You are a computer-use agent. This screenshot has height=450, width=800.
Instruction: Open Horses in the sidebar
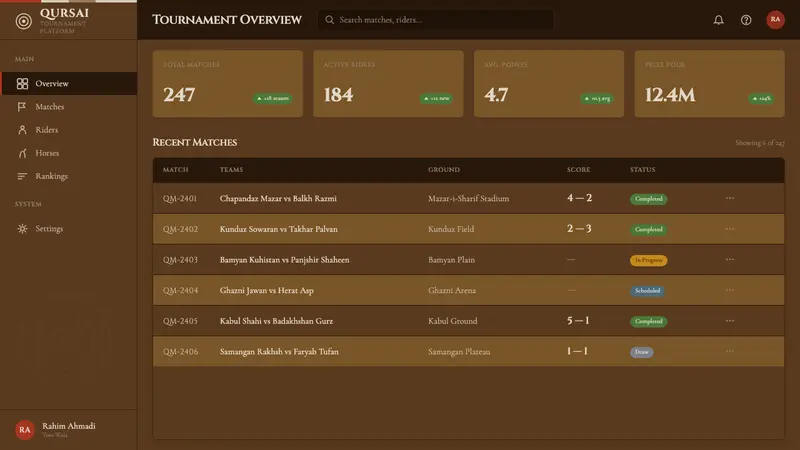[x=69, y=153]
